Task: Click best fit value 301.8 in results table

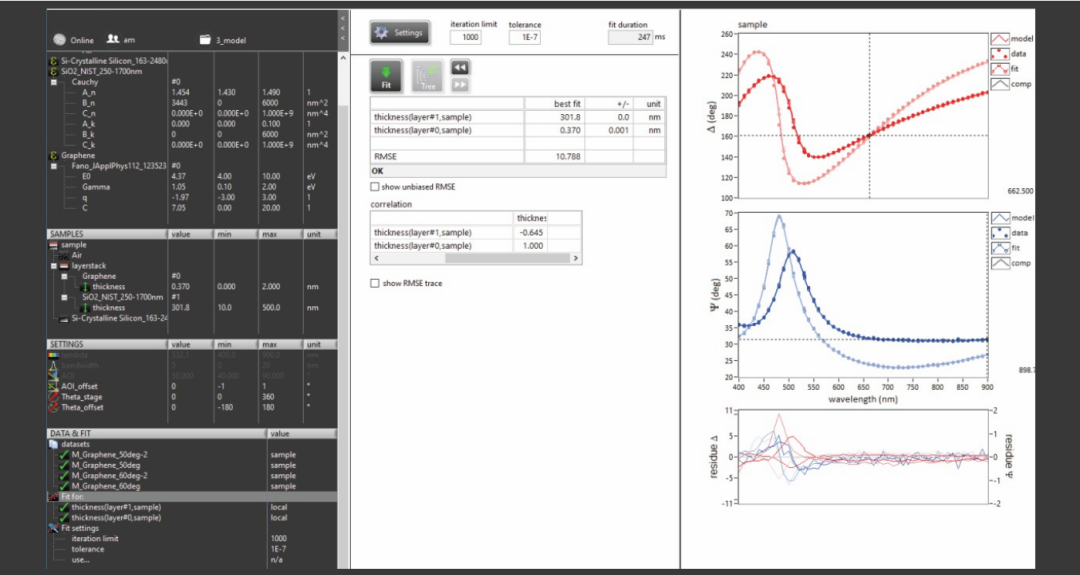Action: [568, 117]
